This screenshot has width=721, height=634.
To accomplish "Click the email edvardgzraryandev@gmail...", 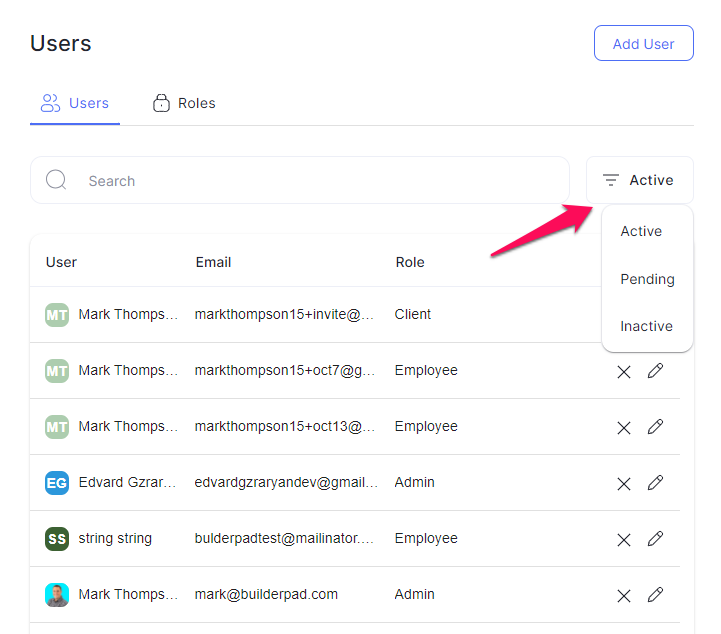I will pyautogui.click(x=286, y=482).
